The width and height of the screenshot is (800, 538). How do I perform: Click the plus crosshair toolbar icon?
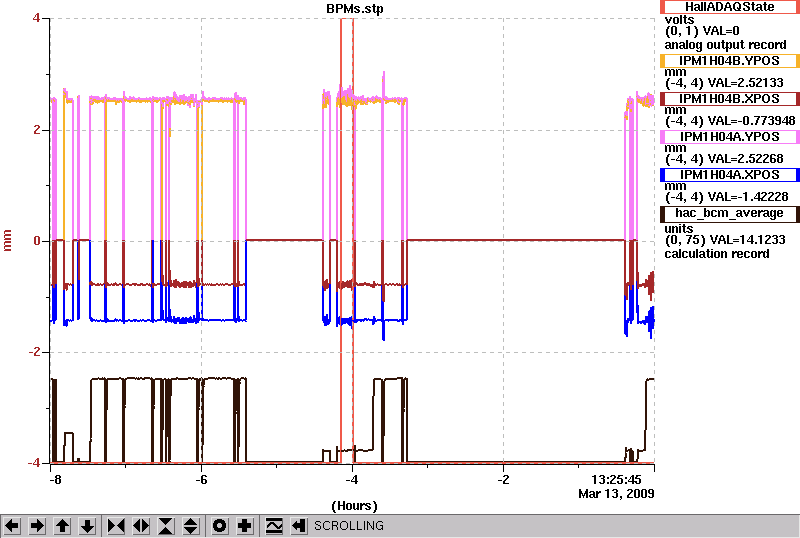pos(245,526)
